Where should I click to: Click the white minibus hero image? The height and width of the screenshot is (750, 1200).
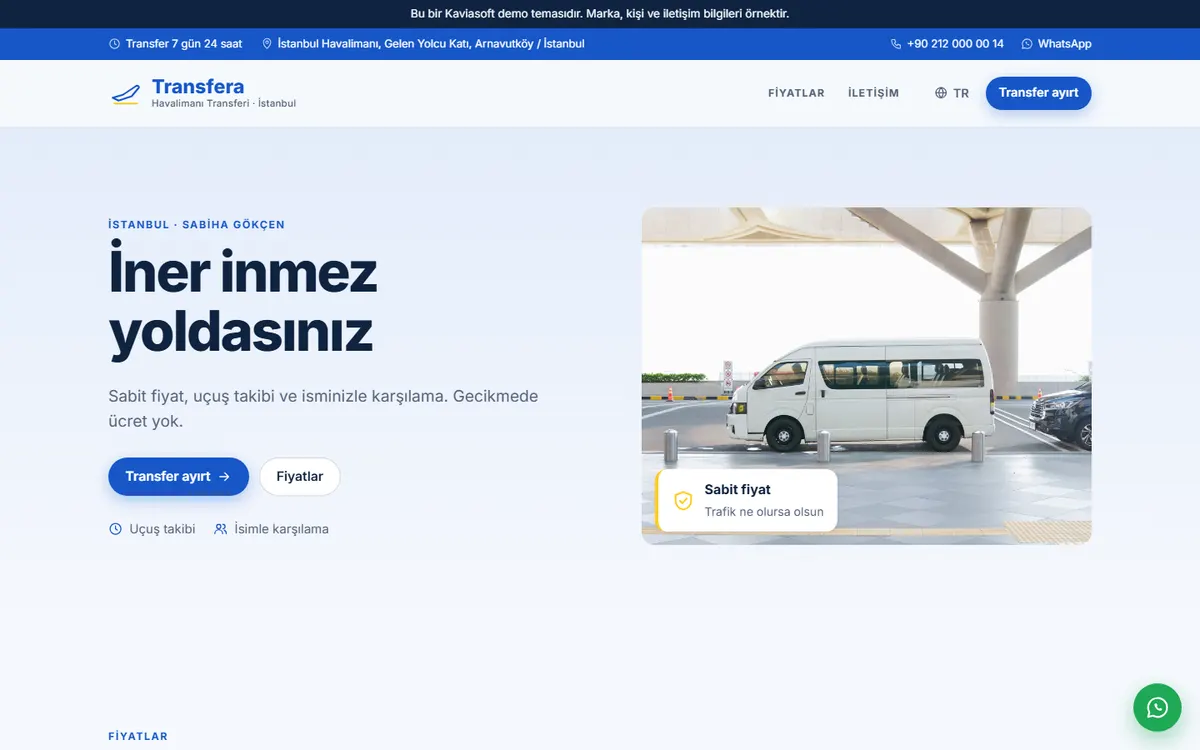866,376
